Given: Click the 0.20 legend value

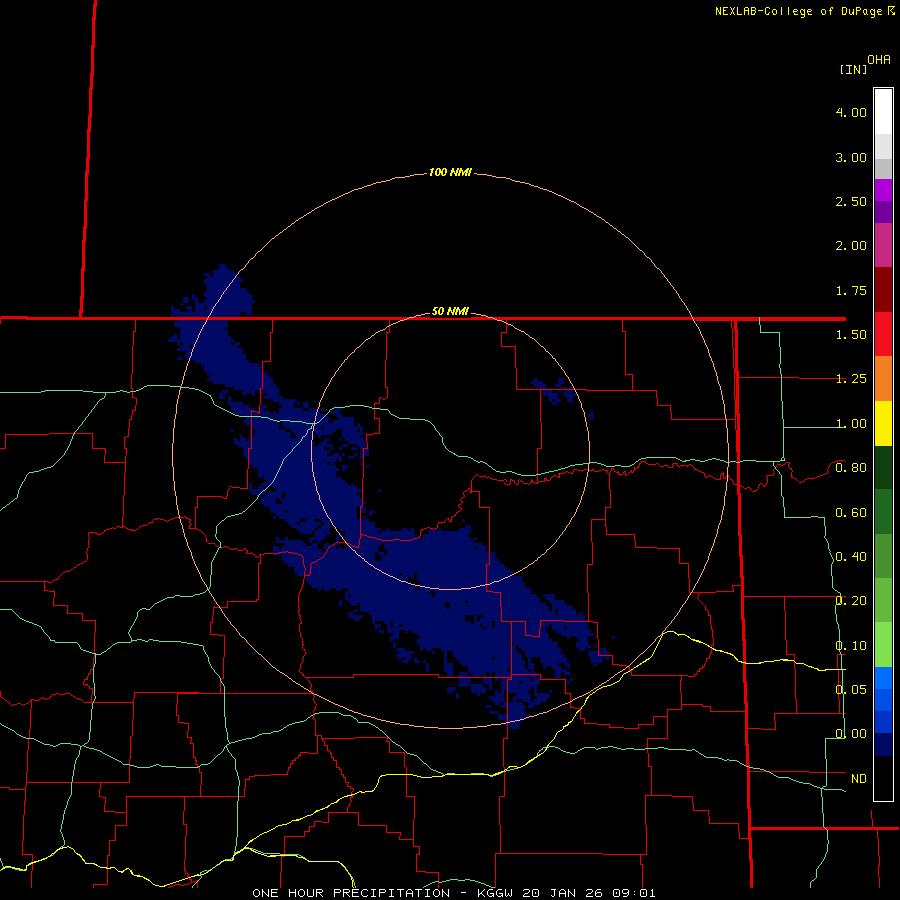Looking at the screenshot, I should pyautogui.click(x=851, y=601).
